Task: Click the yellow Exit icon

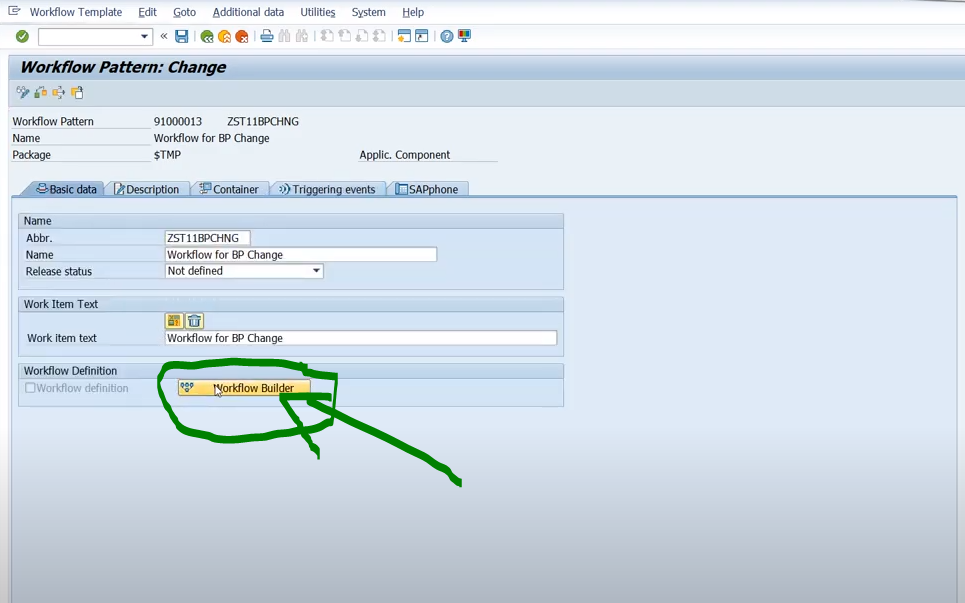Action: coord(225,37)
